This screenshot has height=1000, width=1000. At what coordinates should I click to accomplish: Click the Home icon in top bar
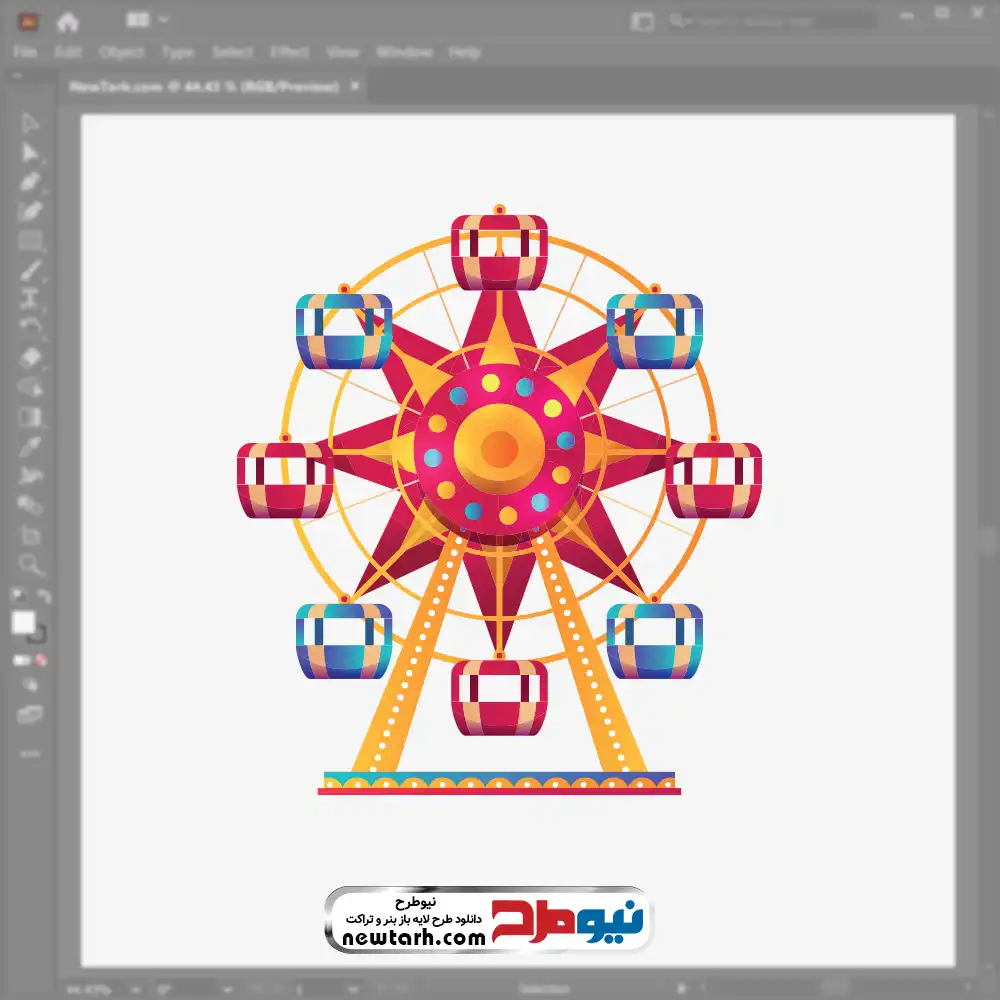(x=68, y=21)
